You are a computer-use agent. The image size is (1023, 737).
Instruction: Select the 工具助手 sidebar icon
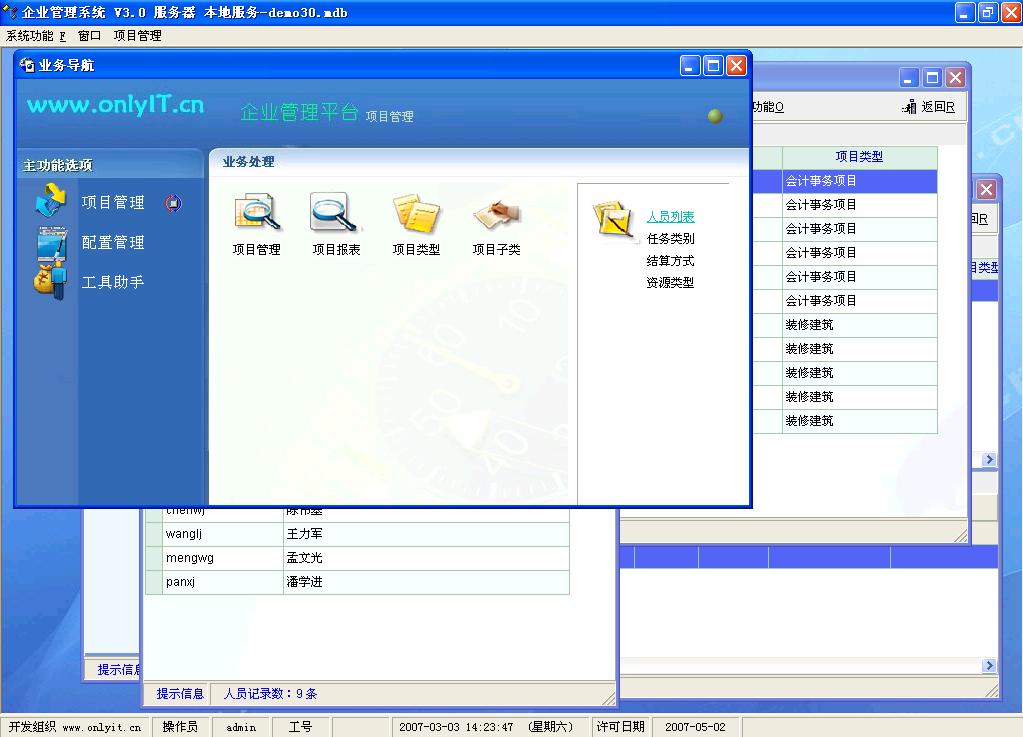(50, 281)
